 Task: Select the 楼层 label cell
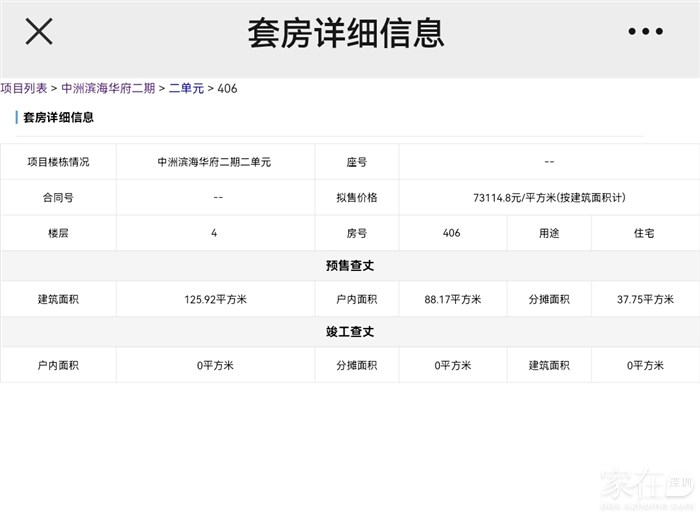coord(58,233)
